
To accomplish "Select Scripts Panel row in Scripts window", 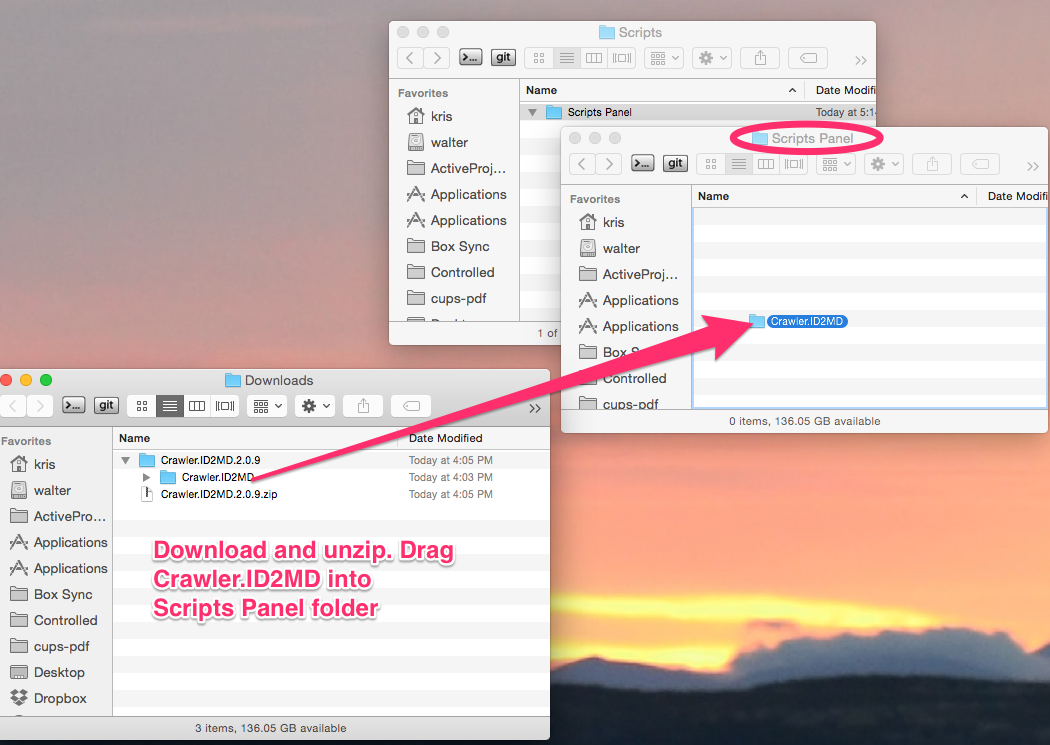I will 697,112.
